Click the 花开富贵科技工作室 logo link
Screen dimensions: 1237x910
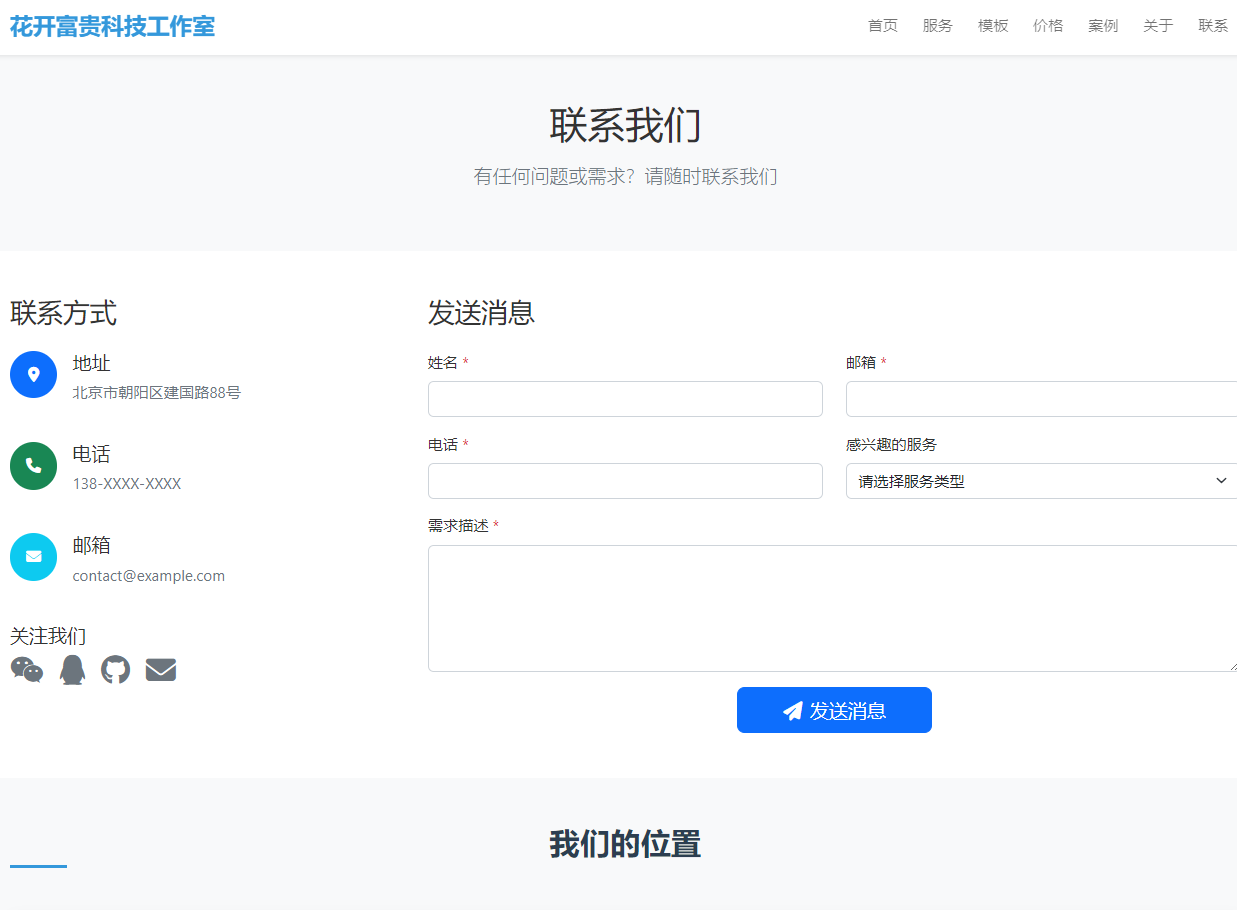(x=112, y=26)
